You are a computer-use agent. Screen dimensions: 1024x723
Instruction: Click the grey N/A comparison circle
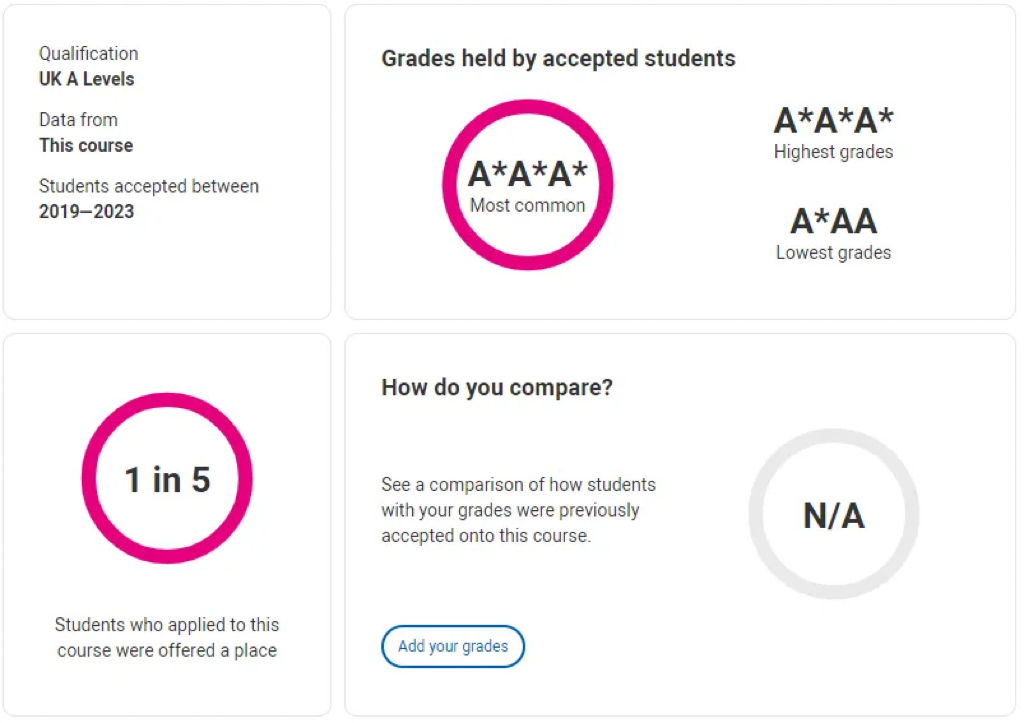834,514
